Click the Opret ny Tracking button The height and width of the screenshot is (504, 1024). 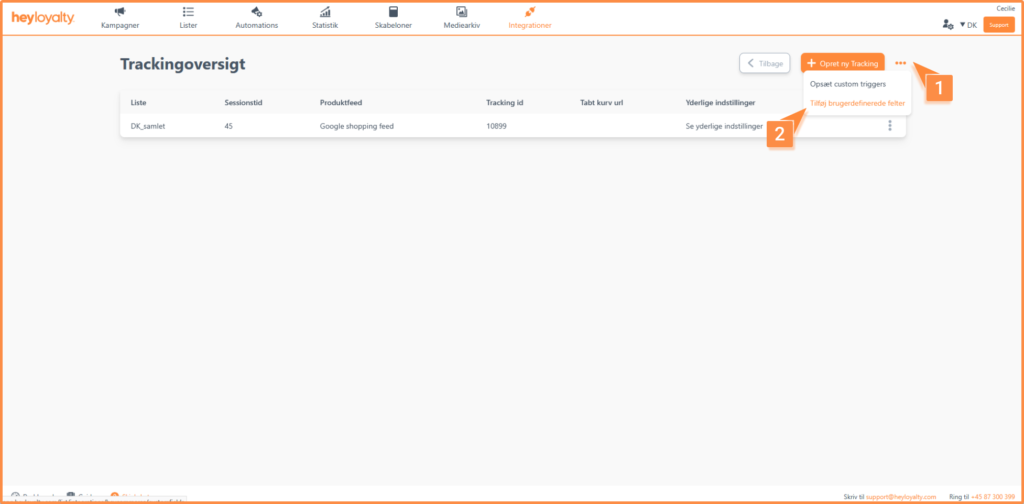[x=842, y=63]
